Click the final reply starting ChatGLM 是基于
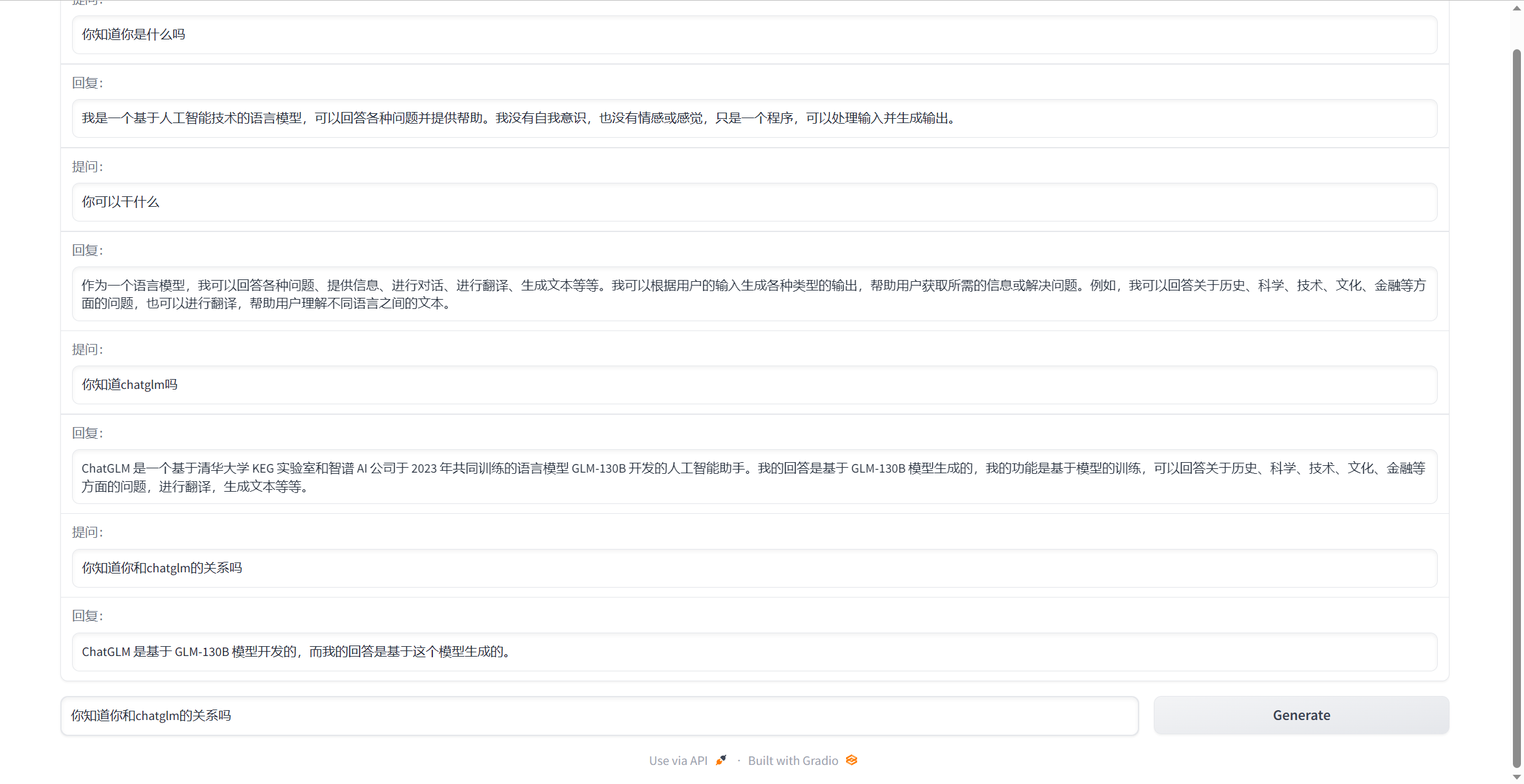1524x784 pixels. click(754, 652)
